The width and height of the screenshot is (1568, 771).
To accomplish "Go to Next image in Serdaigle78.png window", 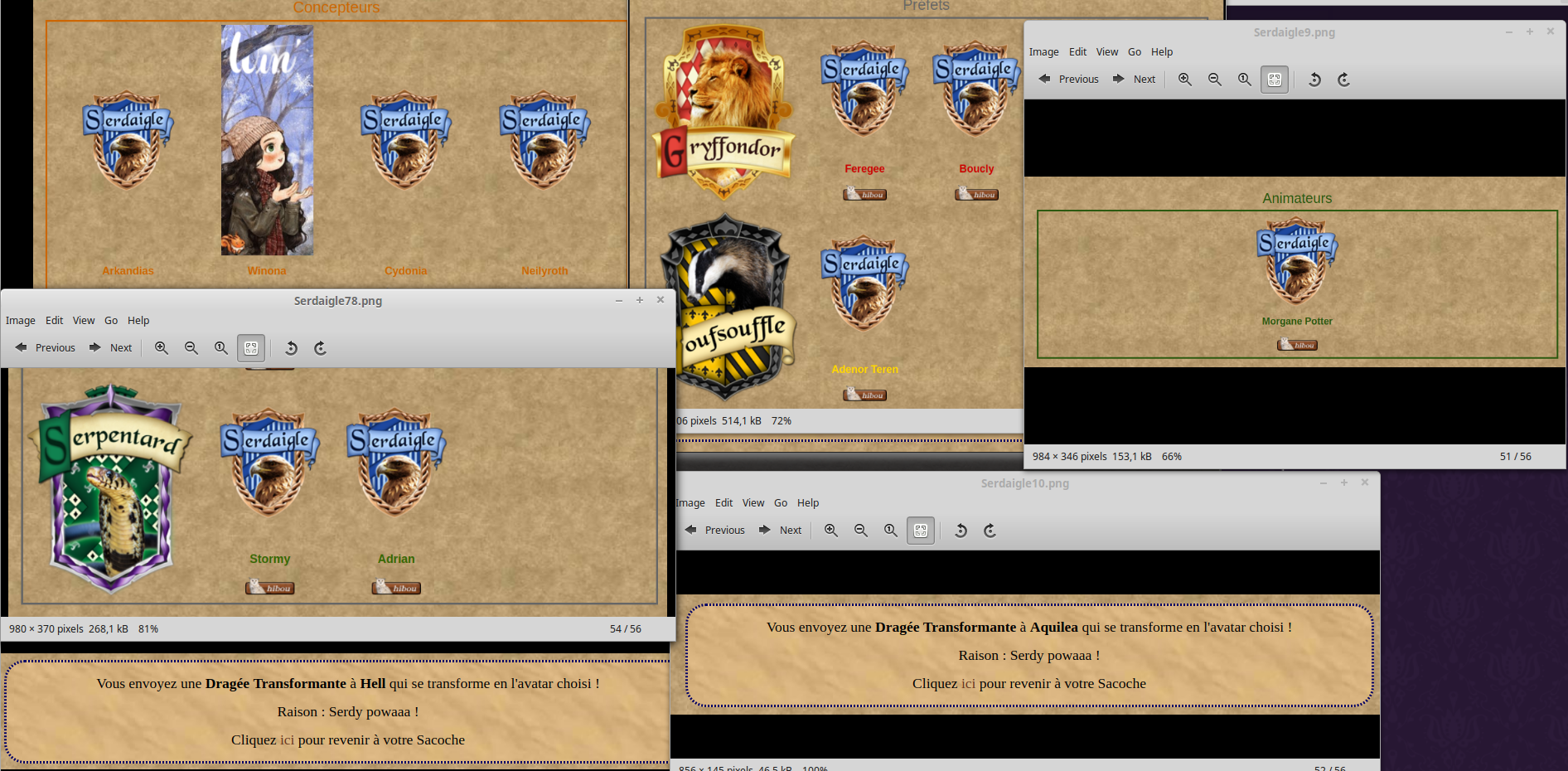I will click(110, 348).
